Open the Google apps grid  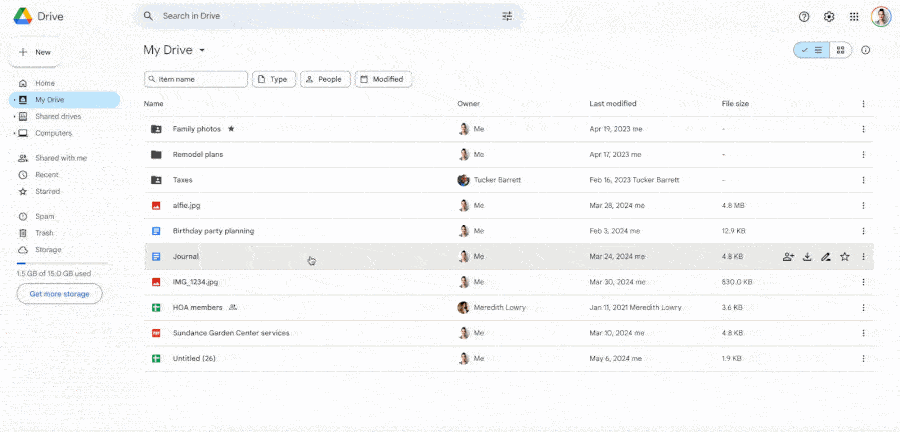(854, 16)
